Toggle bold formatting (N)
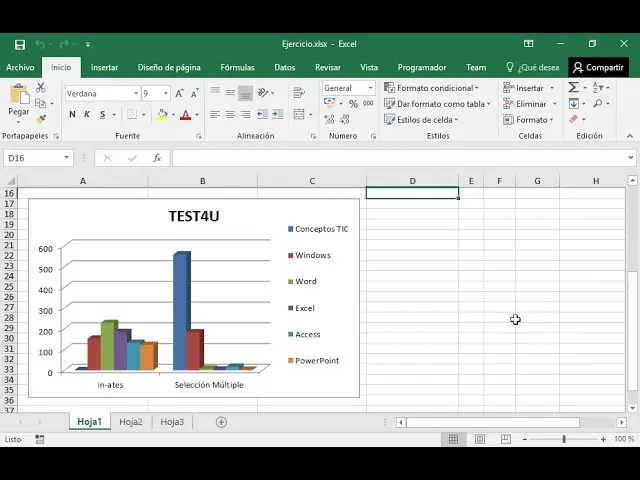 (x=72, y=115)
